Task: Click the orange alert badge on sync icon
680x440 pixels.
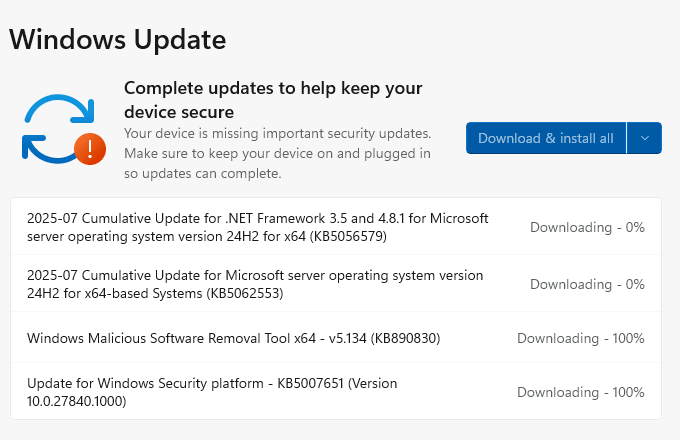Action: tap(90, 150)
